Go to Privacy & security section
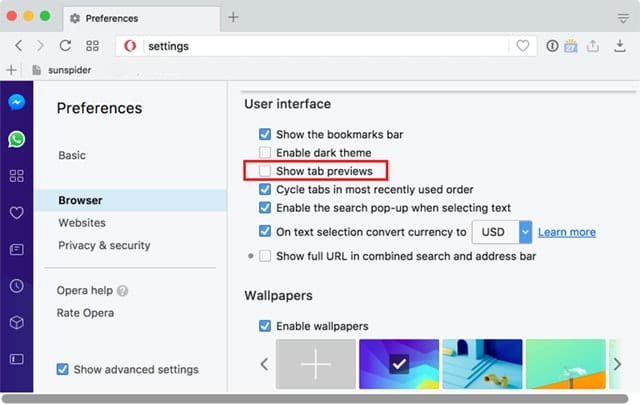 [104, 245]
